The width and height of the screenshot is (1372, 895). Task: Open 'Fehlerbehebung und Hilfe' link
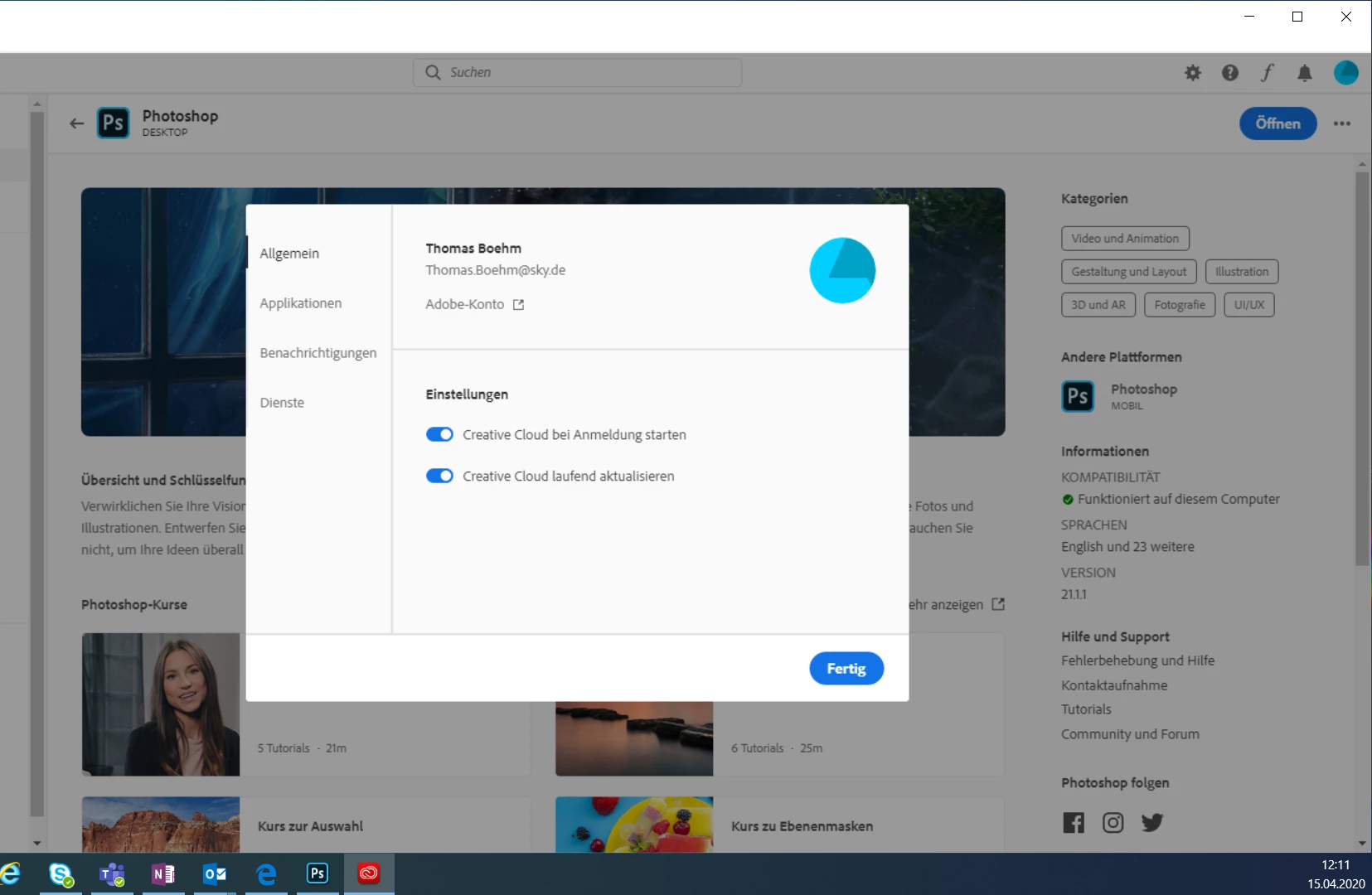pyautogui.click(x=1137, y=660)
